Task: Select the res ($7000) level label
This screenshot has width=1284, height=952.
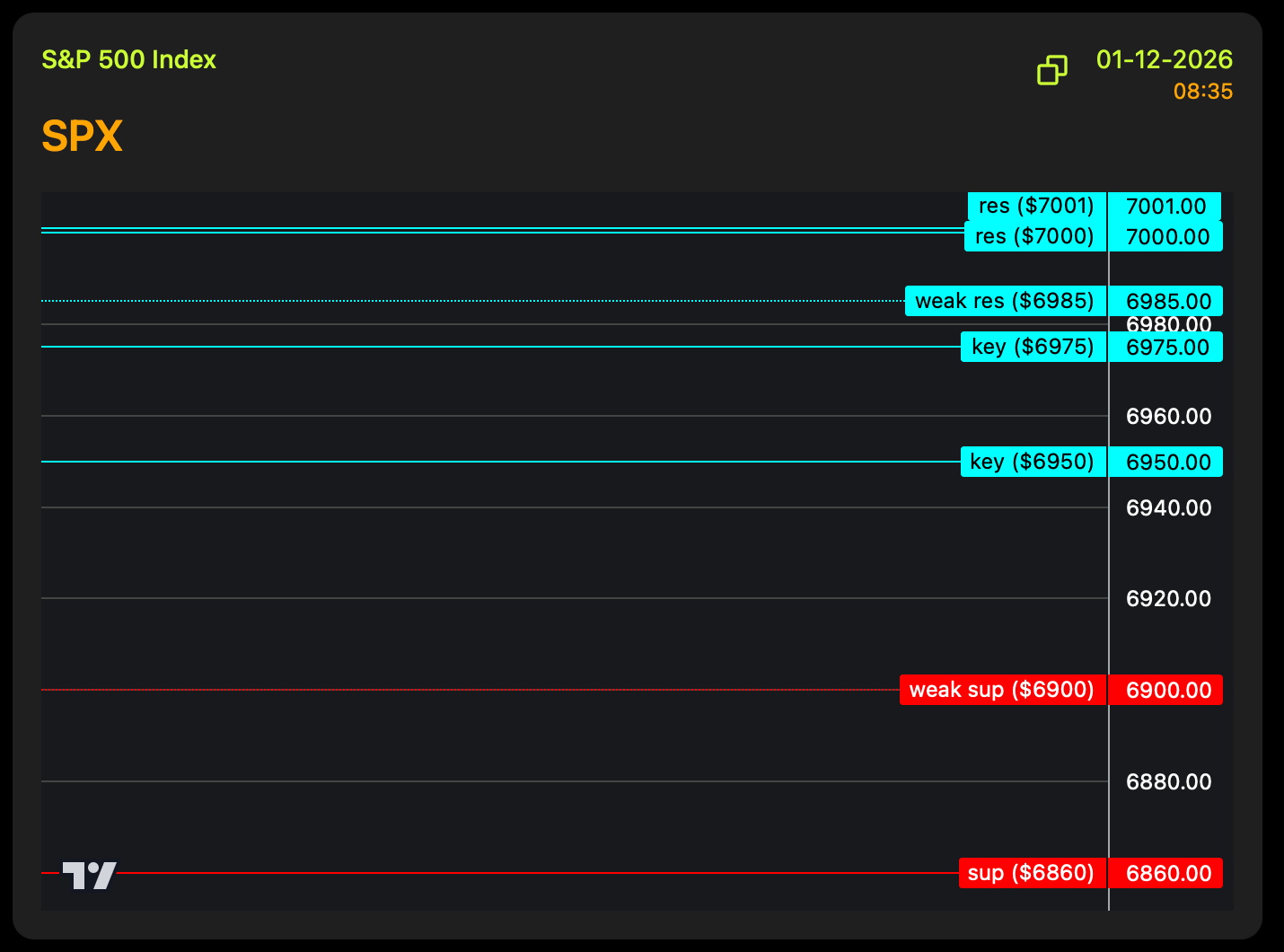Action: point(1034,237)
